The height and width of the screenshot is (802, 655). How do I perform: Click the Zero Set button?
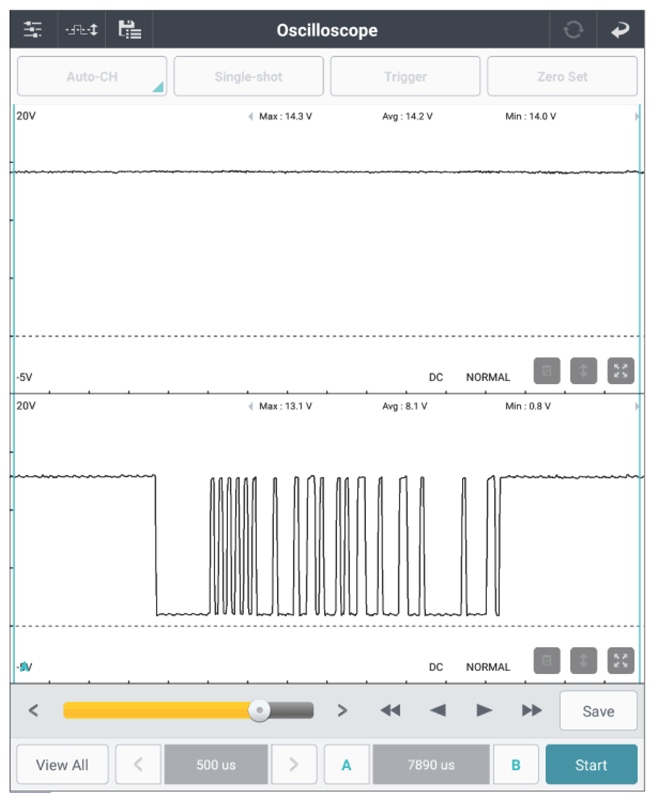562,76
